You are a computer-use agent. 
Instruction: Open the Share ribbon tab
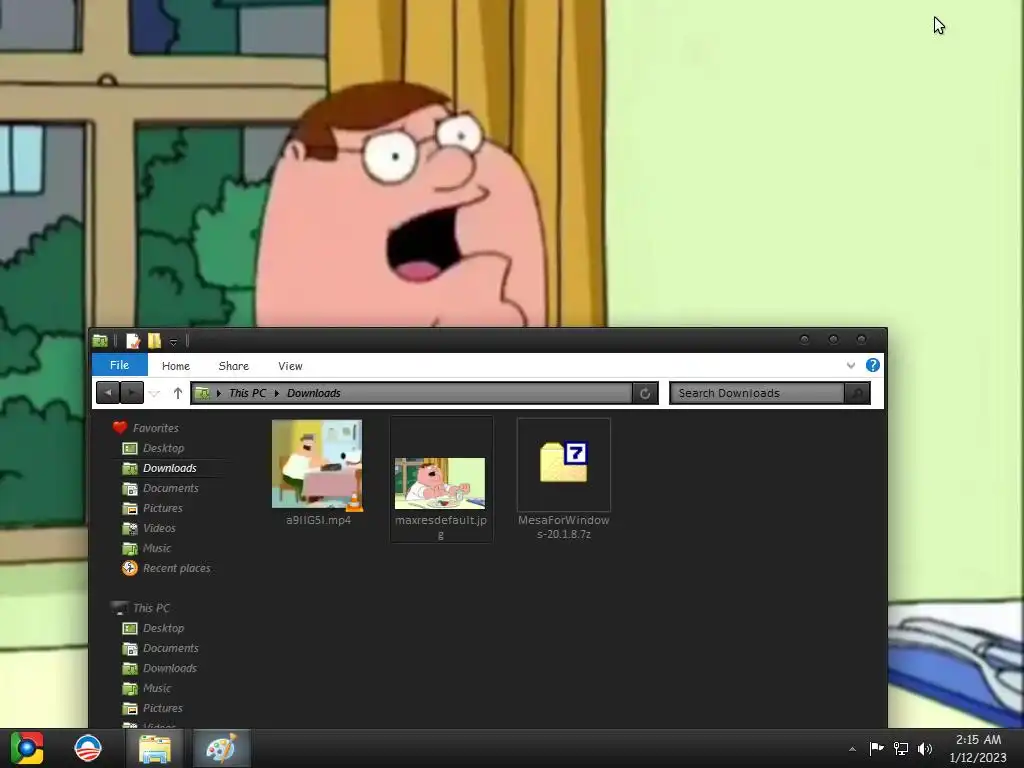click(233, 366)
